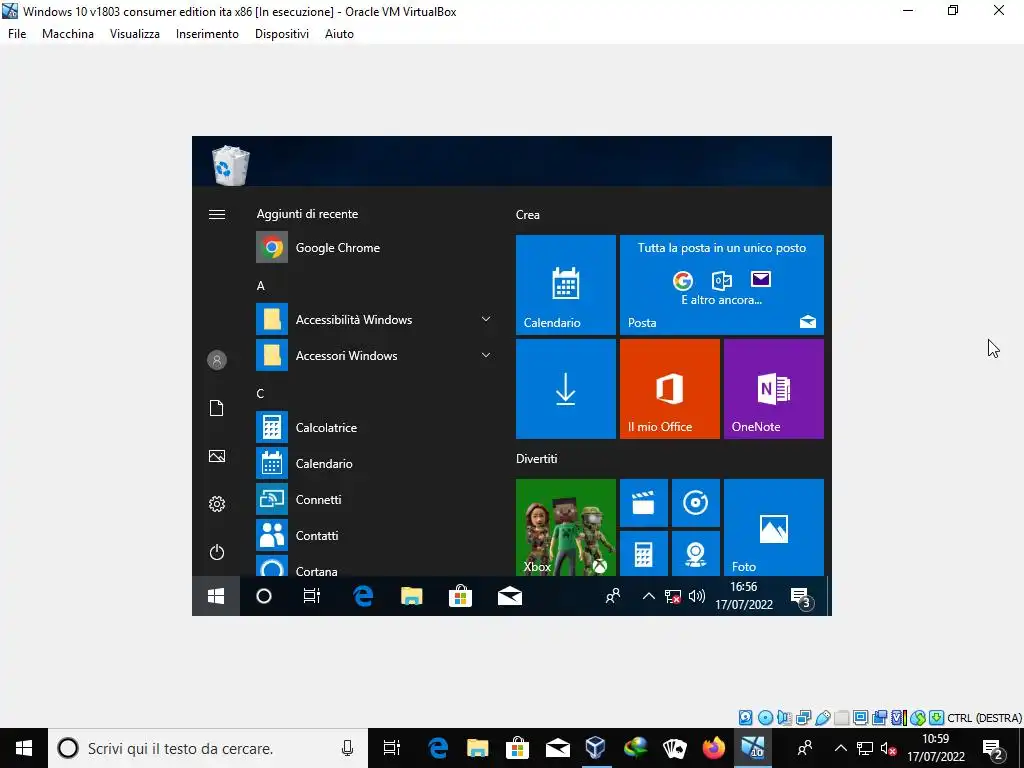Image resolution: width=1024 pixels, height=768 pixels.
Task: Click the host search box 'Scrivi qui il testo da cercare'
Action: click(x=208, y=748)
